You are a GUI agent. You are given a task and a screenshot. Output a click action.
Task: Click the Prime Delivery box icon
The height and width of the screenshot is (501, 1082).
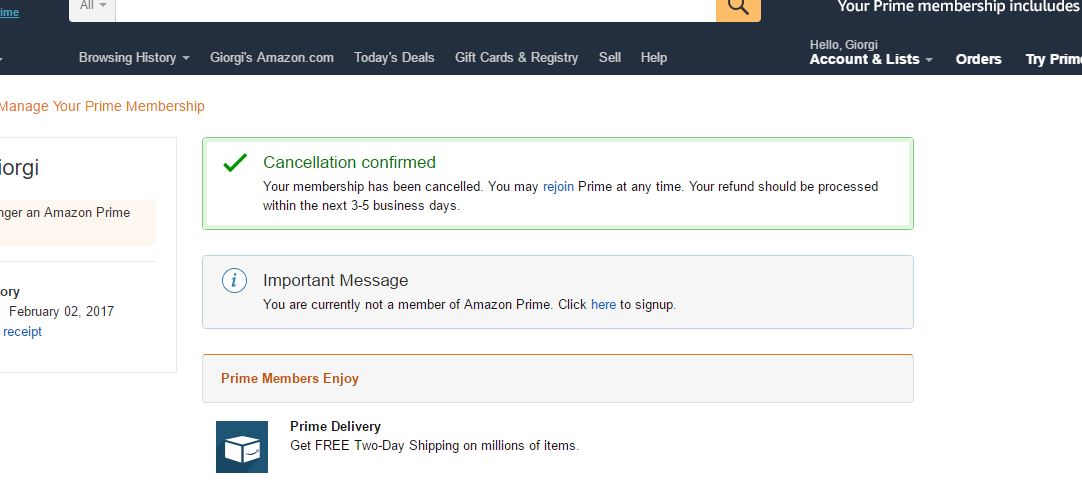[x=242, y=447]
